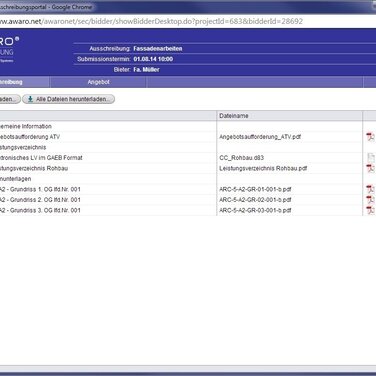Click the browser address bar URL
Screen dimensions: 376x376
[151, 21]
